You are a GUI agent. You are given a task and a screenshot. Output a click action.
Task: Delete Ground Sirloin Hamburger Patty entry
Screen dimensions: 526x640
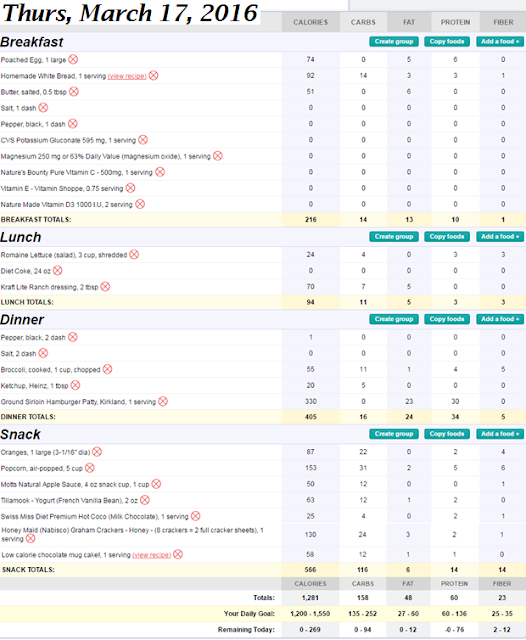point(163,402)
